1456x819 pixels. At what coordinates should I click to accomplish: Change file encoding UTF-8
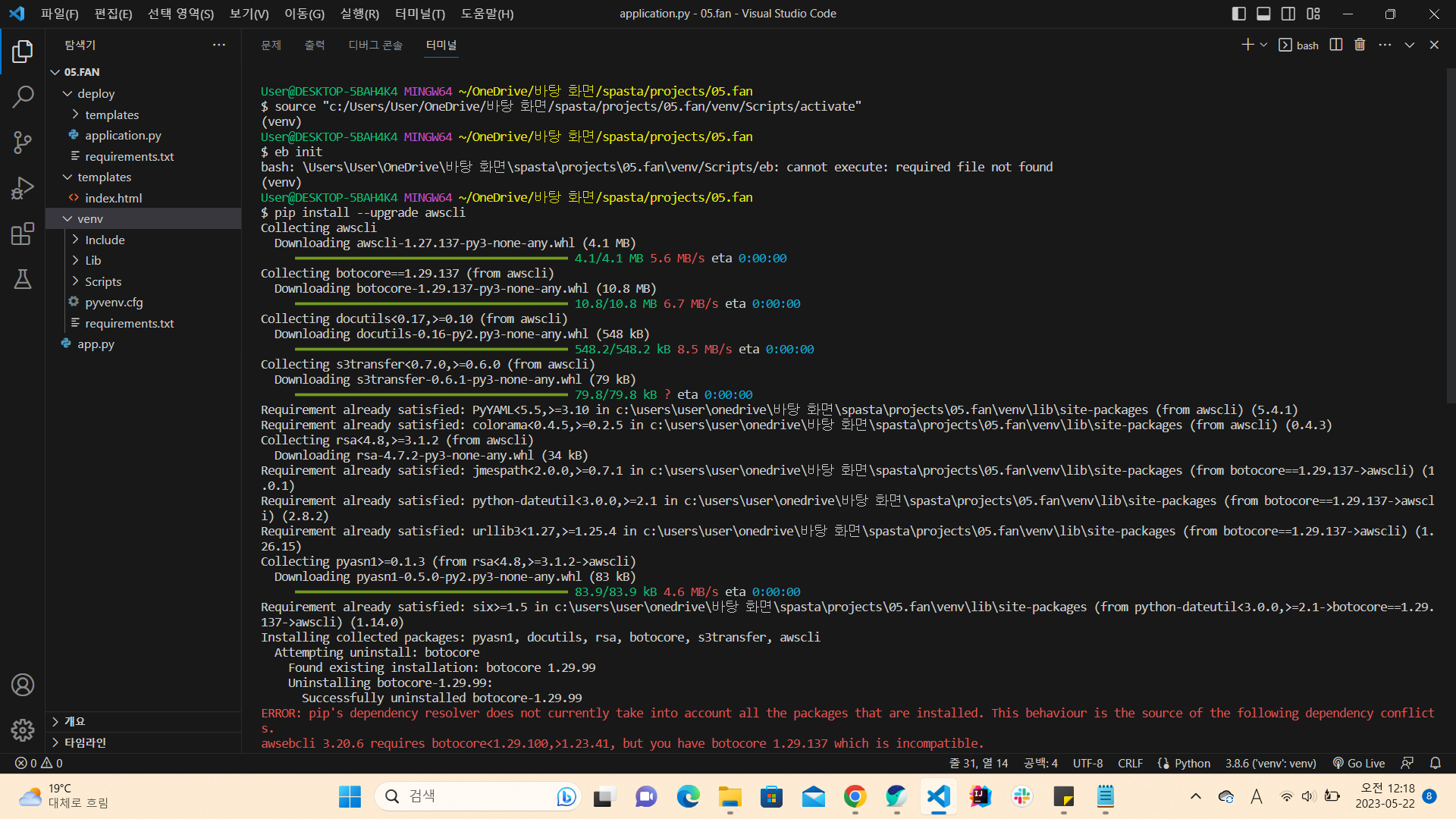coord(1088,764)
